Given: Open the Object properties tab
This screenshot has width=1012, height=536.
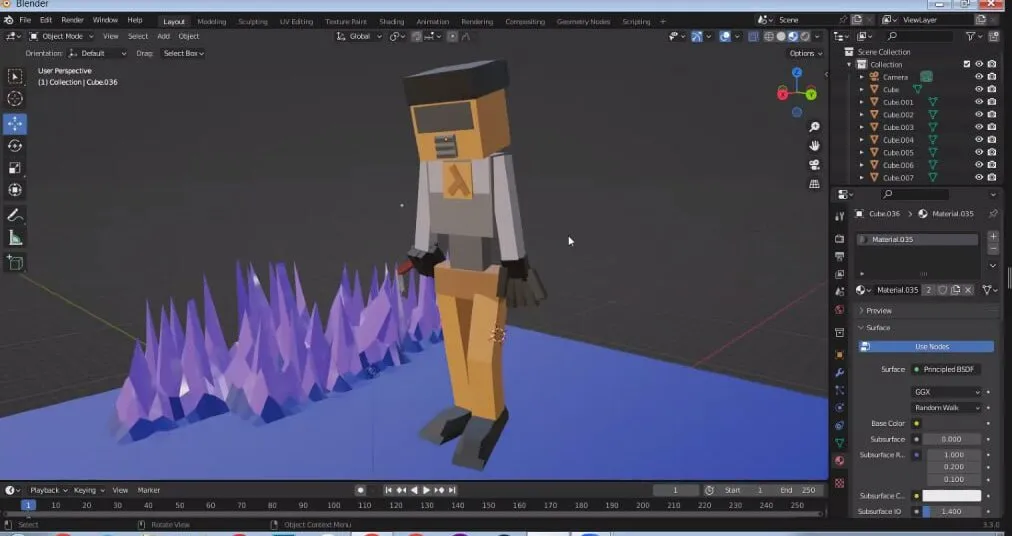Looking at the screenshot, I should point(839,355).
